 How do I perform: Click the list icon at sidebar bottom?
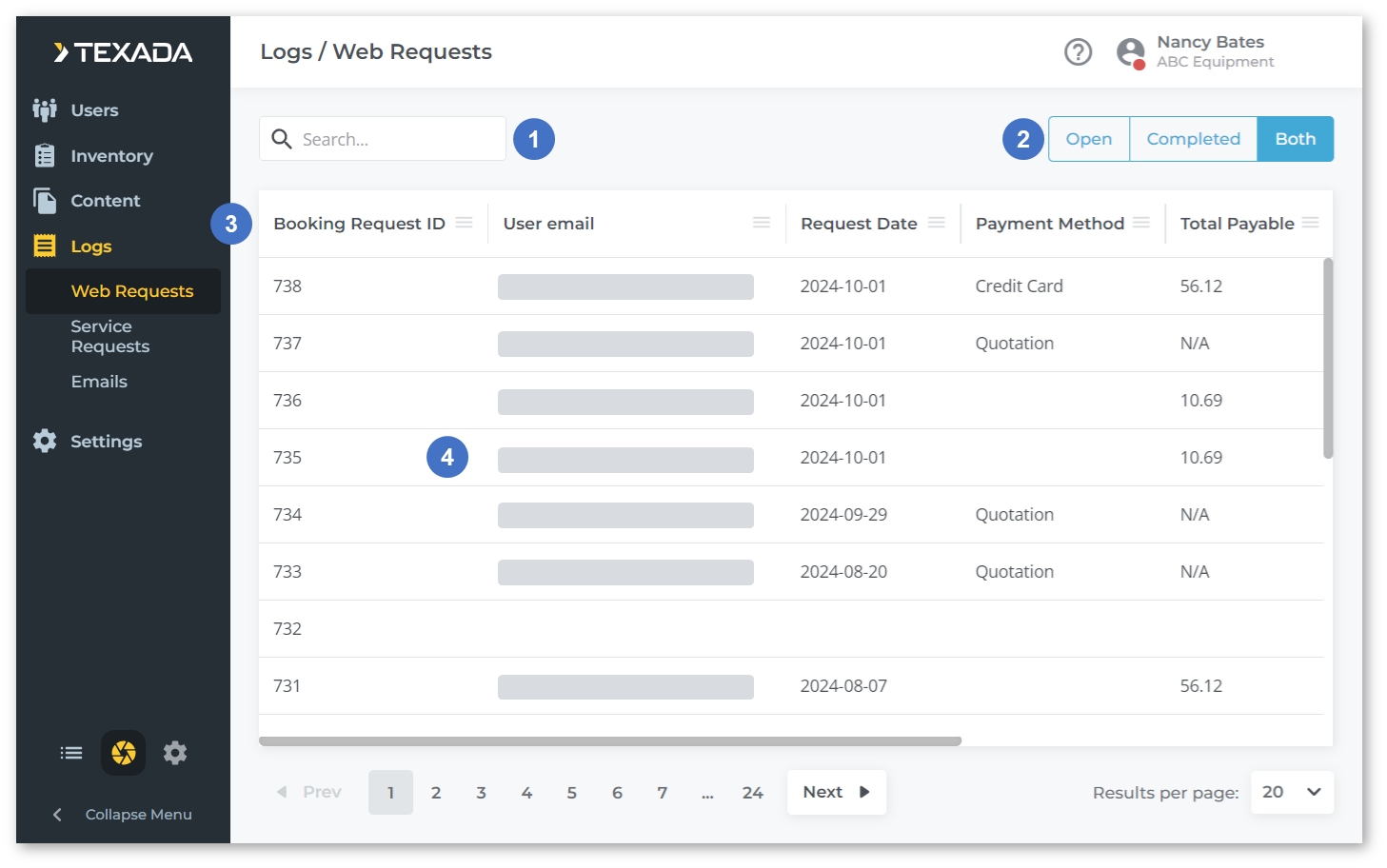[71, 753]
